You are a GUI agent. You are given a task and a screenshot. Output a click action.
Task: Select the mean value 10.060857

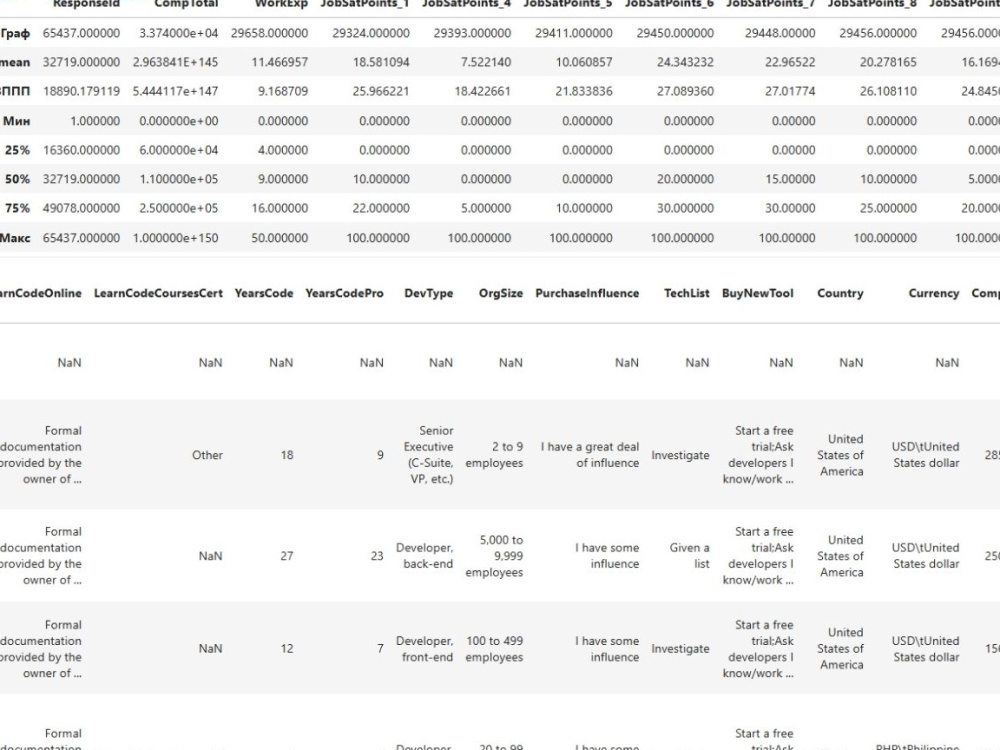[584, 62]
